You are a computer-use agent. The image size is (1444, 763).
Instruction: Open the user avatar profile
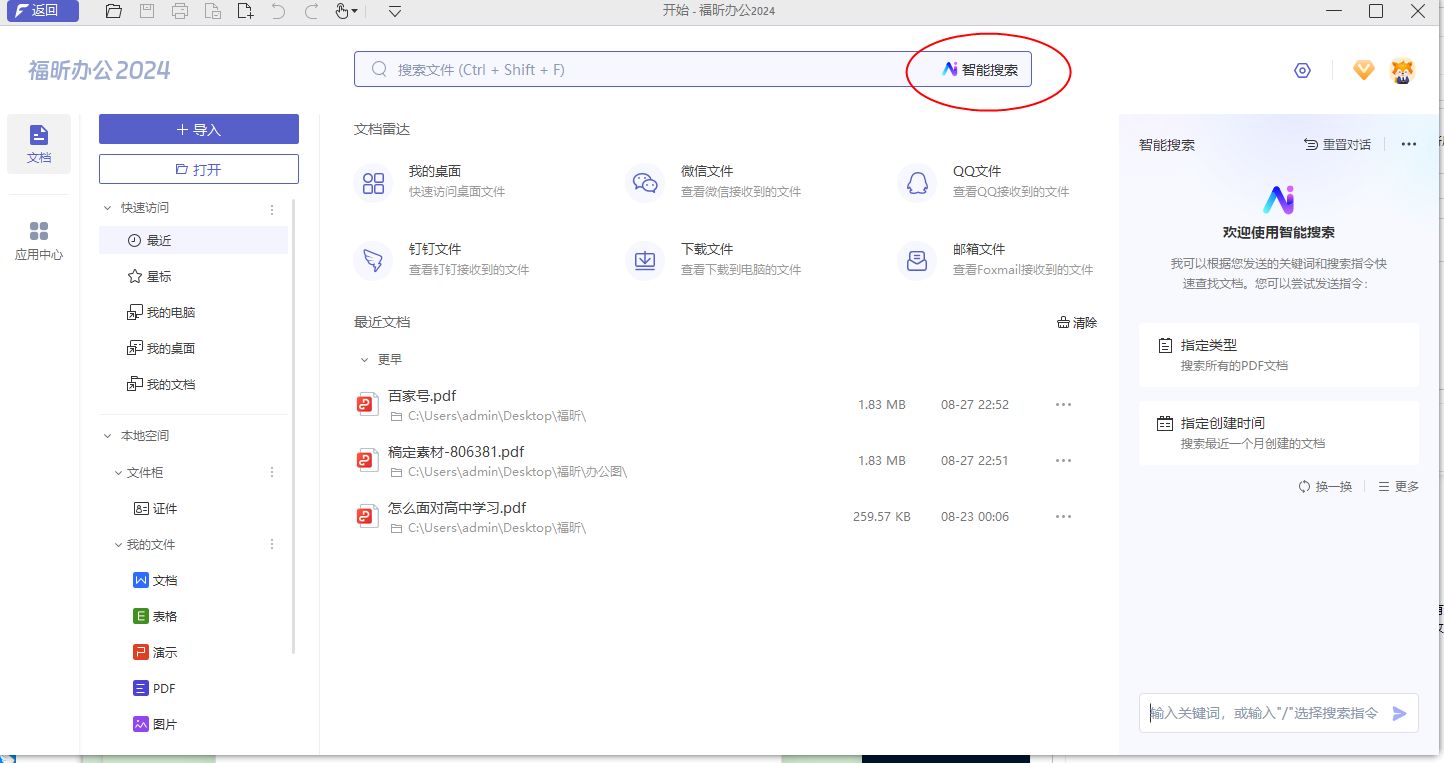pos(1403,71)
